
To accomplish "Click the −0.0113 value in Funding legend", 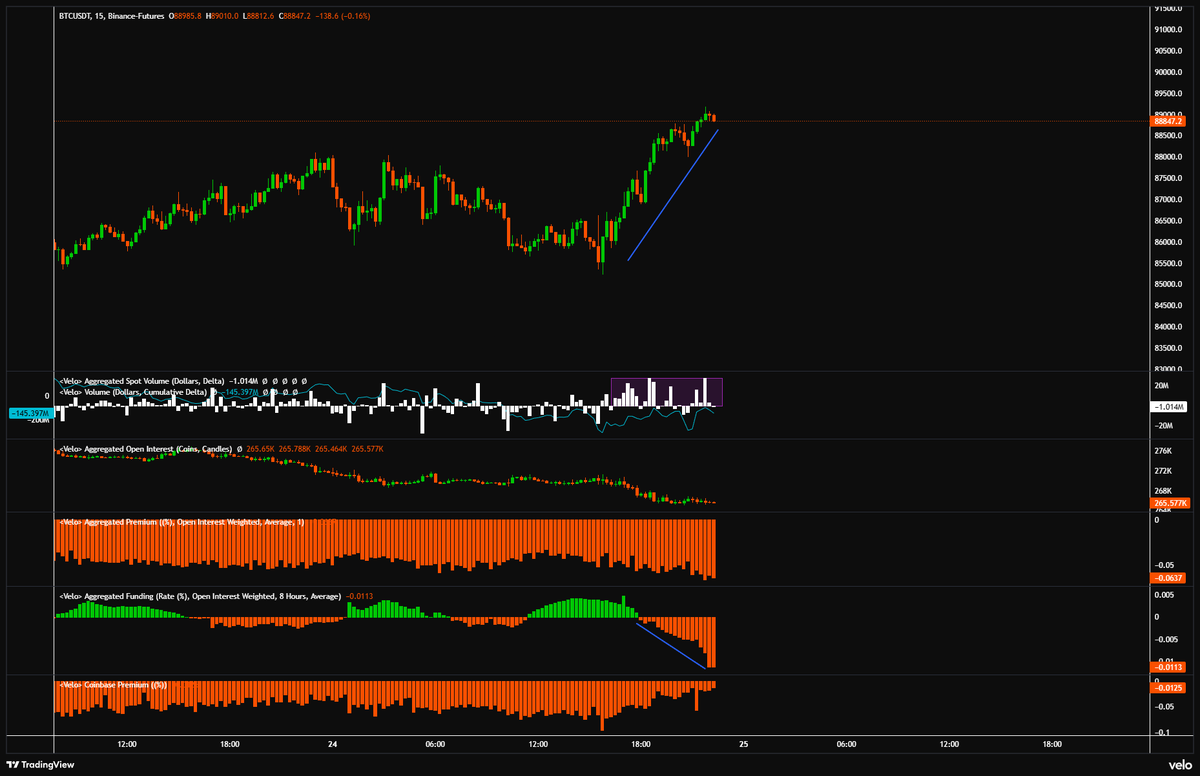I will click(x=360, y=596).
